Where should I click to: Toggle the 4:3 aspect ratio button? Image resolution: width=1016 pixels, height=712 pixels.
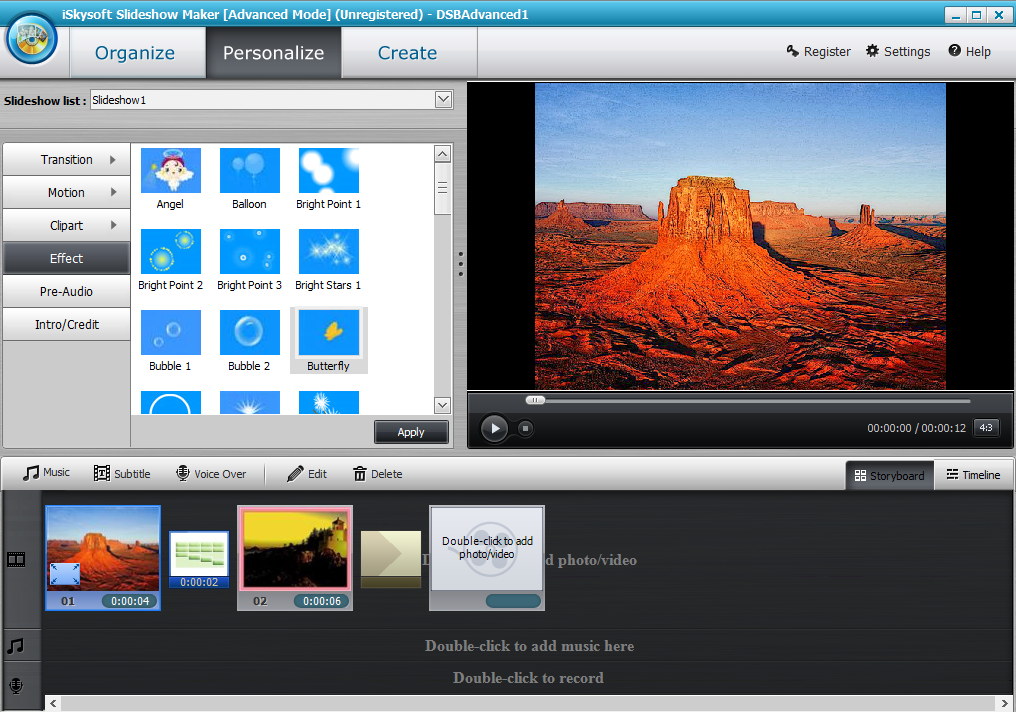coord(985,427)
